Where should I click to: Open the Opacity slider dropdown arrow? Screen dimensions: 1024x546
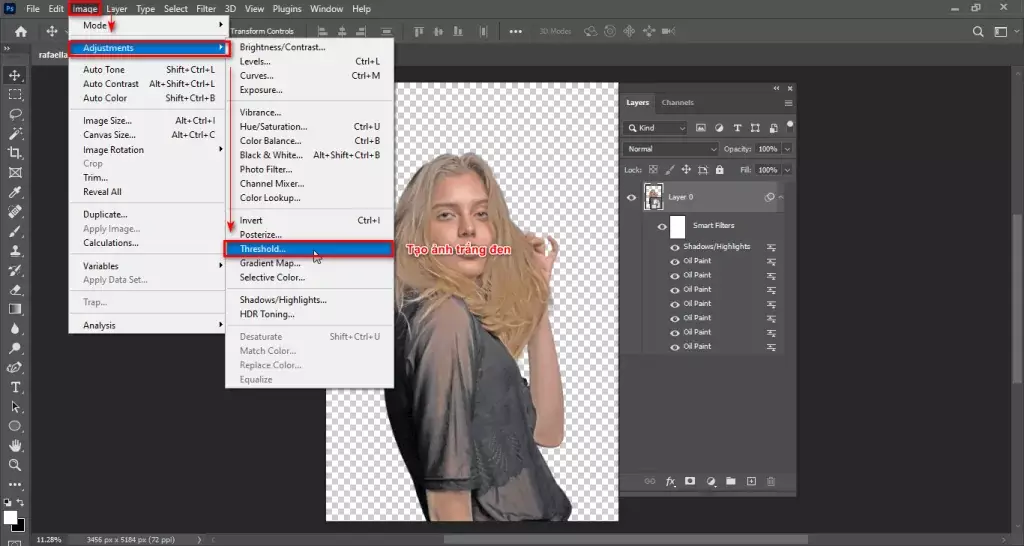(x=787, y=149)
